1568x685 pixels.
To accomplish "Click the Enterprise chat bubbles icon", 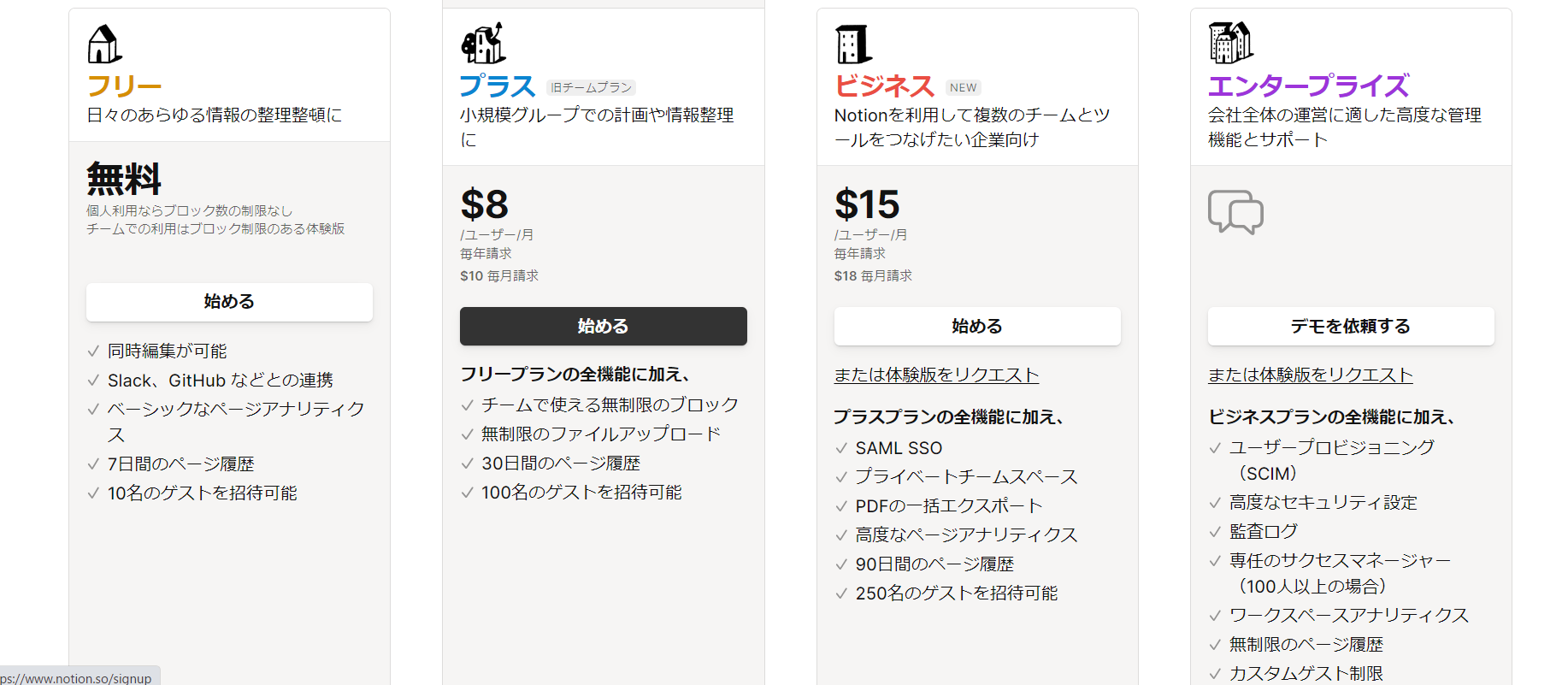I will click(1235, 212).
